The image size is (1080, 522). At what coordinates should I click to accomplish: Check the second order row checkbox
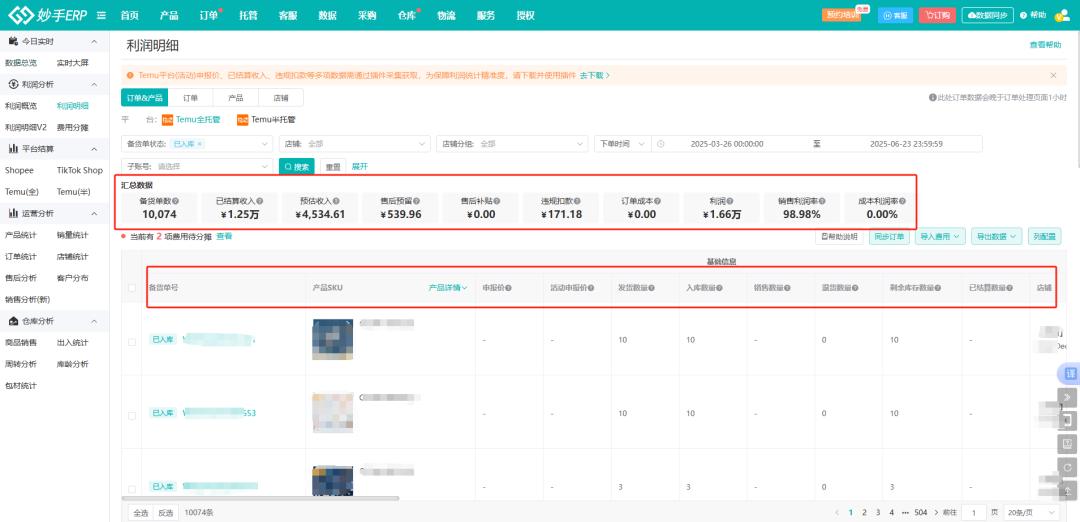[x=132, y=414]
